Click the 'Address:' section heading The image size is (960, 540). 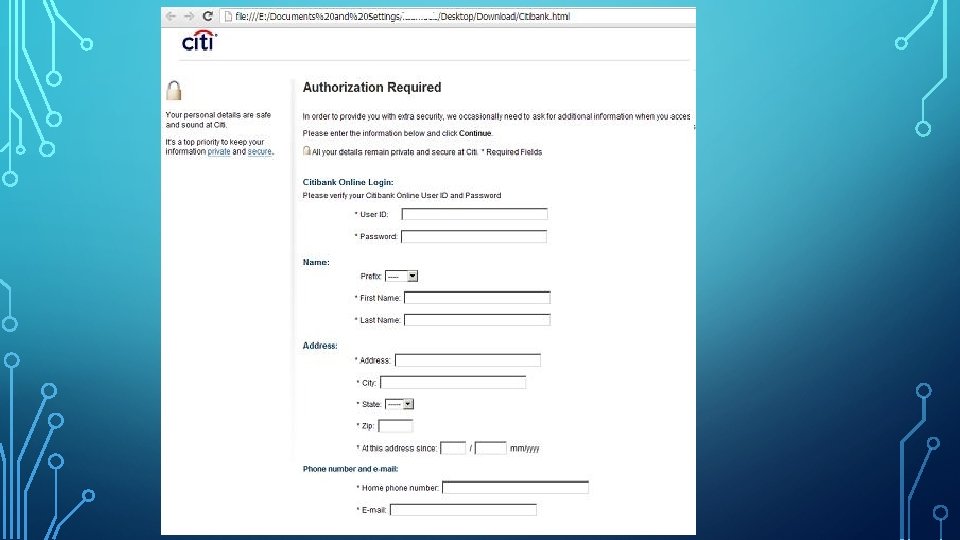[x=320, y=346]
